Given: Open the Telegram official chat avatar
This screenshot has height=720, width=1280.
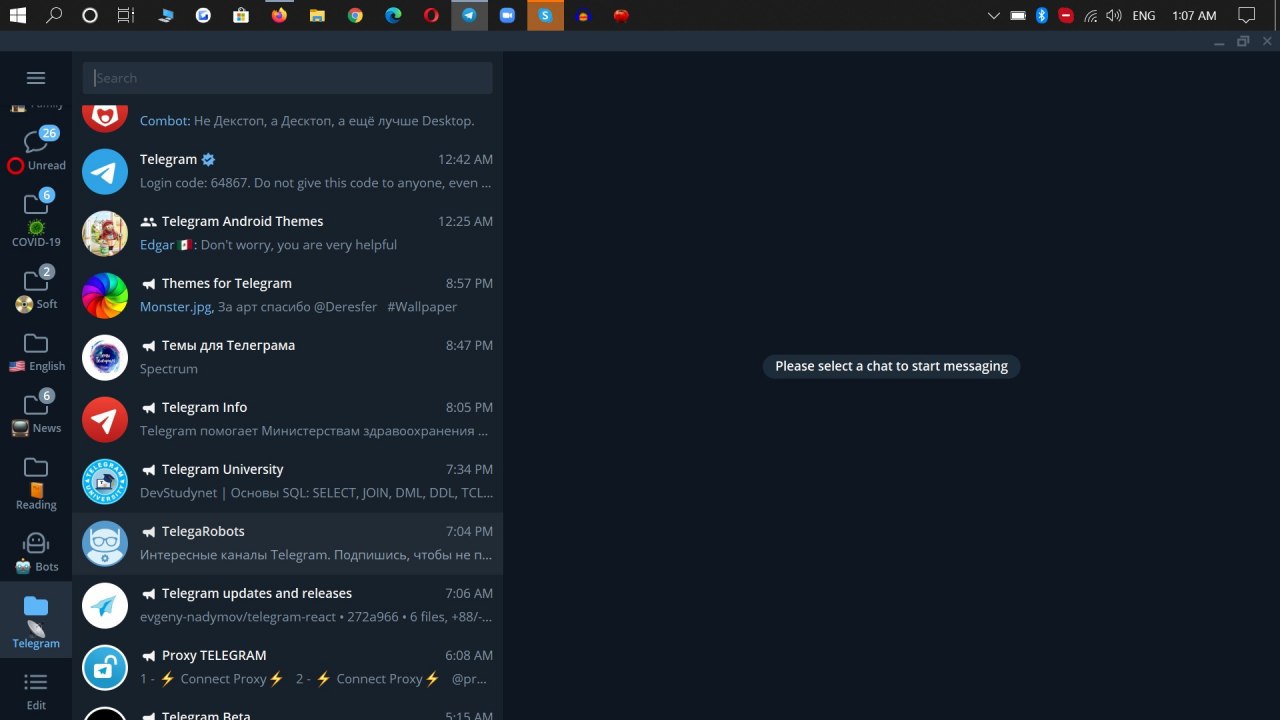Looking at the screenshot, I should click(x=105, y=171).
